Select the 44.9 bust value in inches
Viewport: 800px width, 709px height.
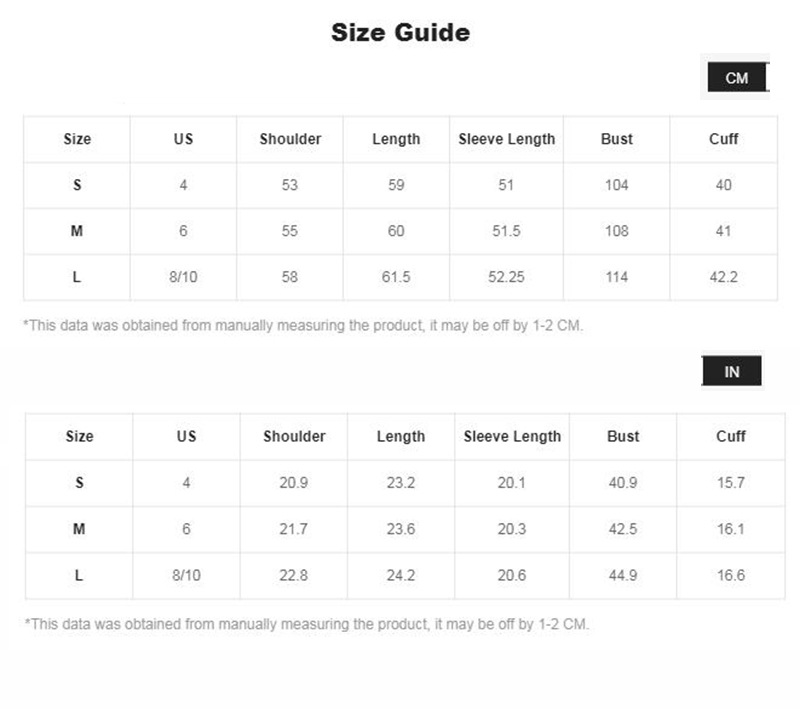(623, 575)
